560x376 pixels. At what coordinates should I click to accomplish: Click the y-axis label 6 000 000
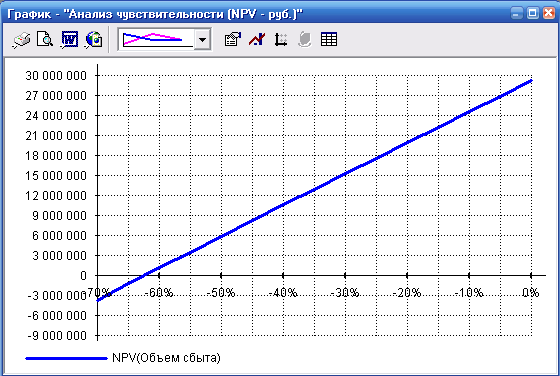click(59, 236)
